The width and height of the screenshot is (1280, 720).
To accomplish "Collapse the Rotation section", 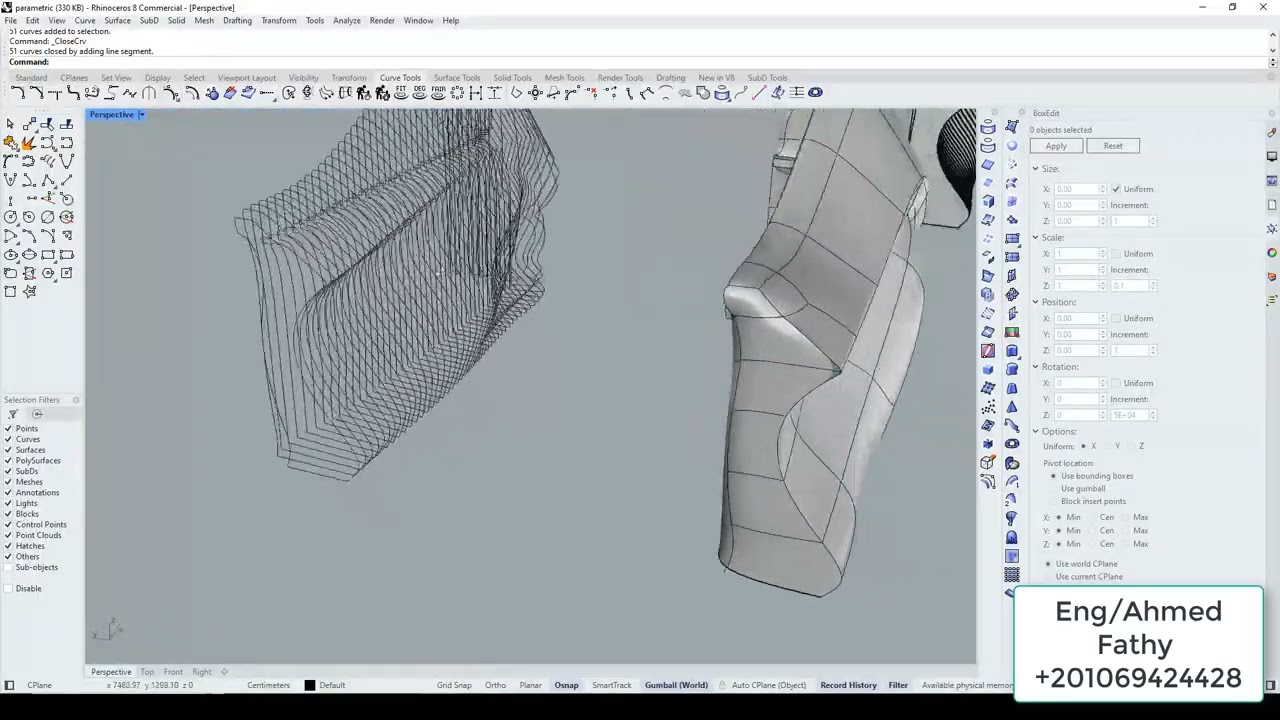I will tap(1035, 367).
